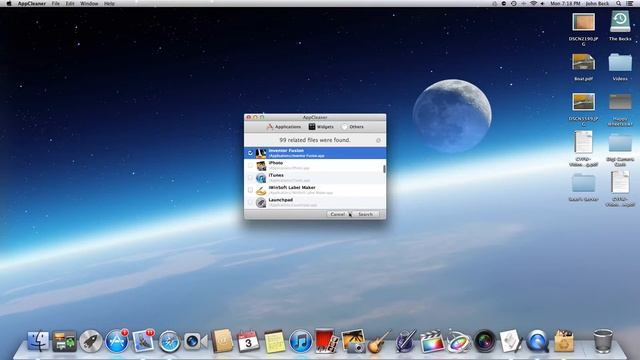Select the Launchpad app icon in list
Viewport: 640px width, 360px height.
tap(261, 202)
